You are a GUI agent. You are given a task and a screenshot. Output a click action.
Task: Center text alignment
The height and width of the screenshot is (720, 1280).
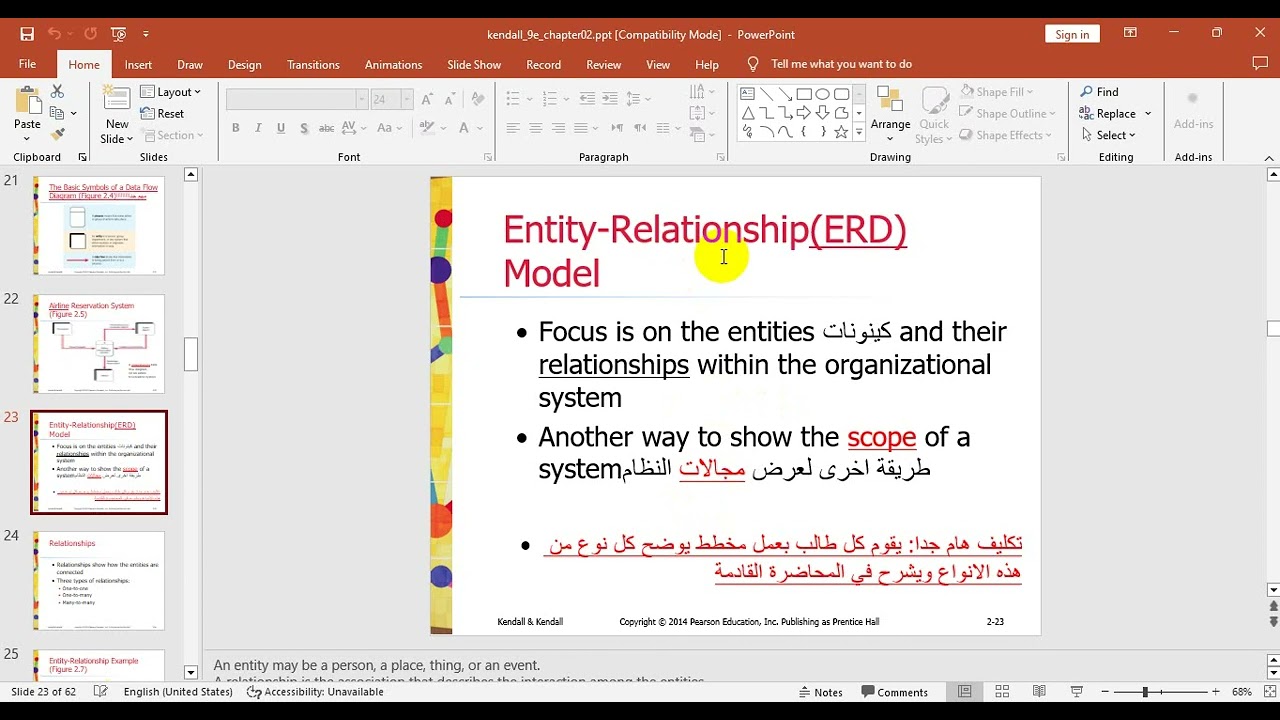(x=535, y=128)
